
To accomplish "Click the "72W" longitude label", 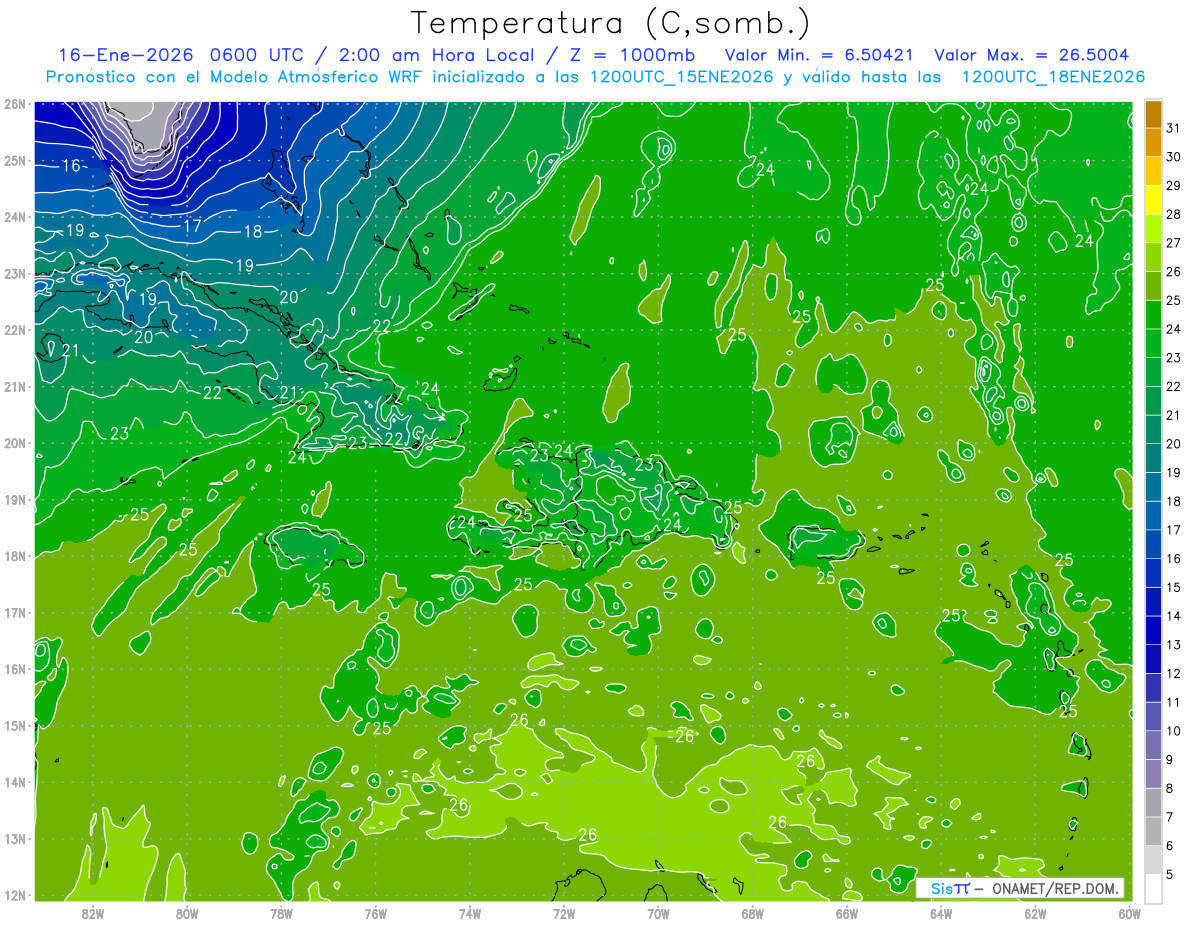I will (x=564, y=913).
